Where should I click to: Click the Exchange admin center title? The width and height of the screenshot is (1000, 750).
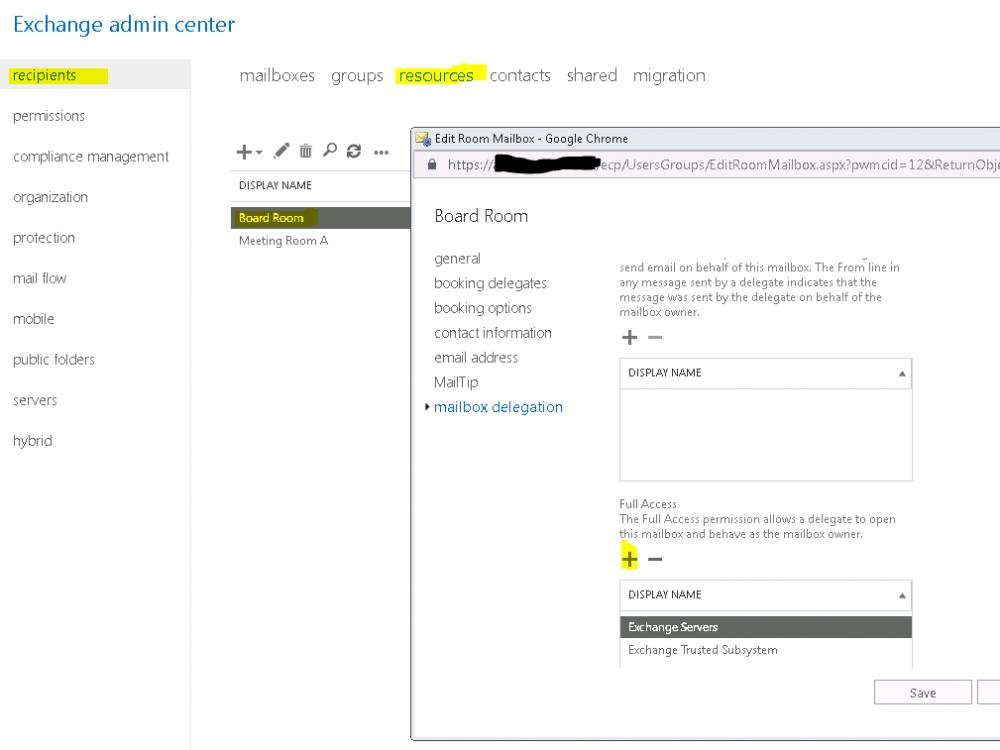(124, 25)
